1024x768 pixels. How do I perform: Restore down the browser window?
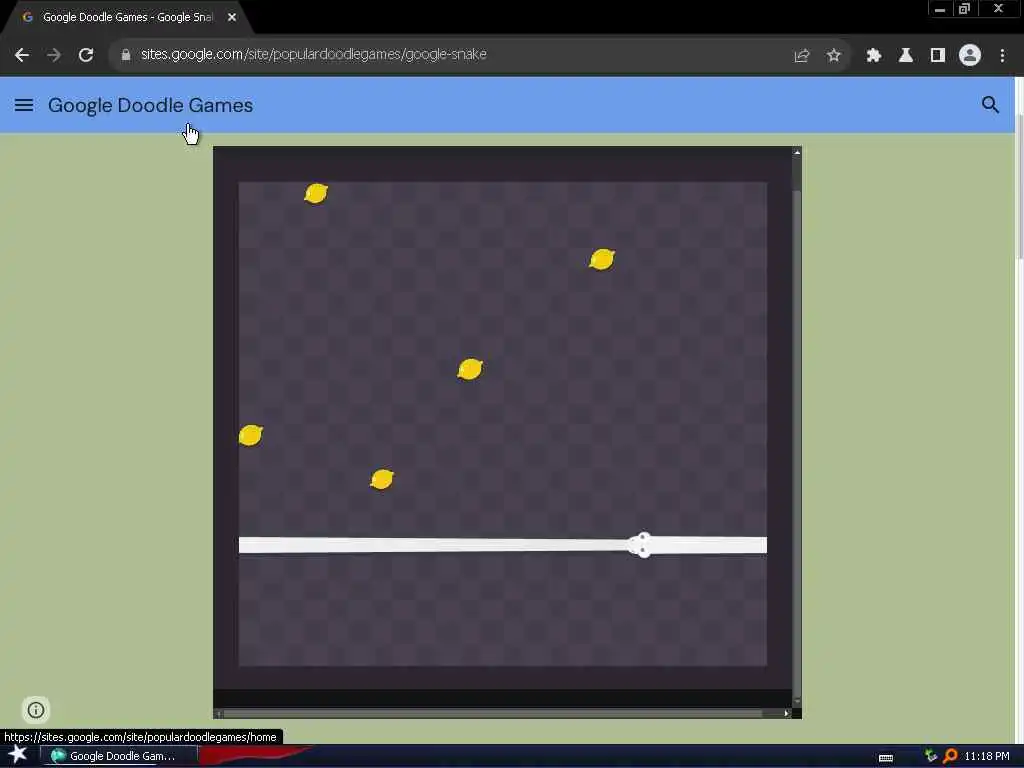[964, 9]
